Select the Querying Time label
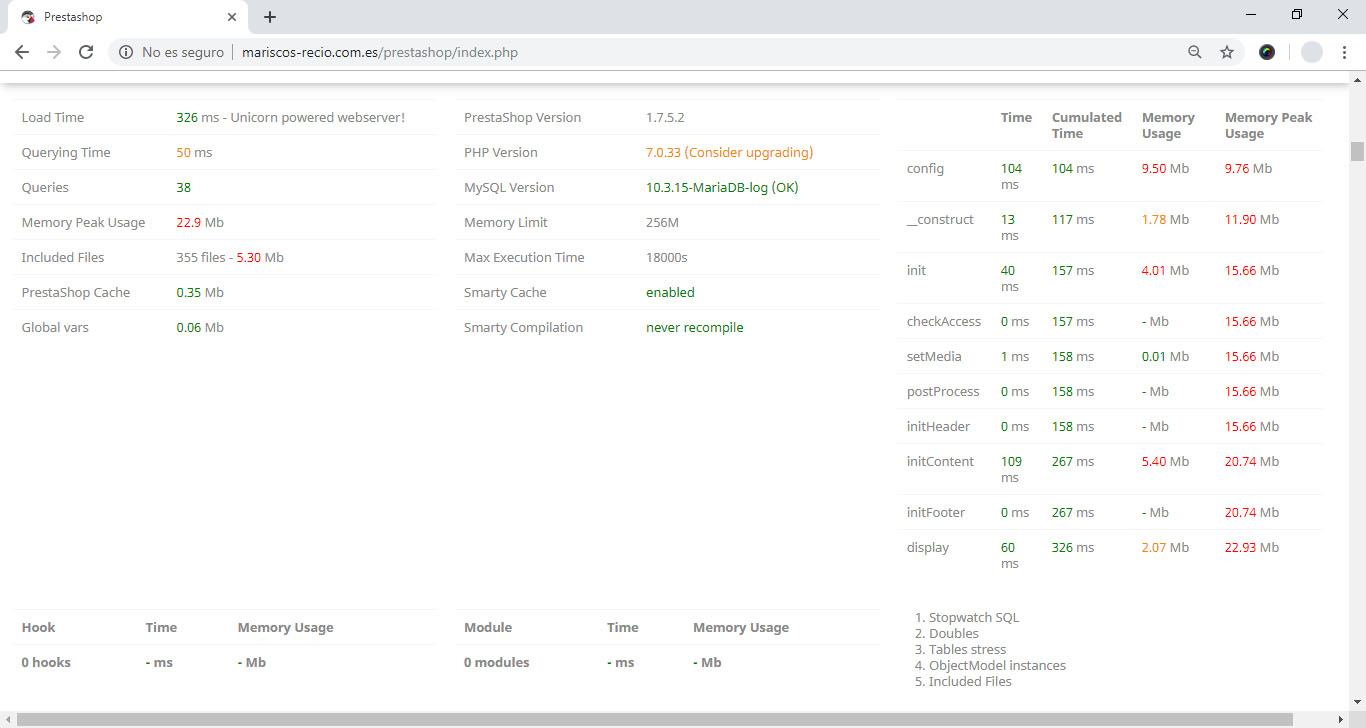Screen dimensions: 1366x728 pyautogui.click(x=66, y=153)
